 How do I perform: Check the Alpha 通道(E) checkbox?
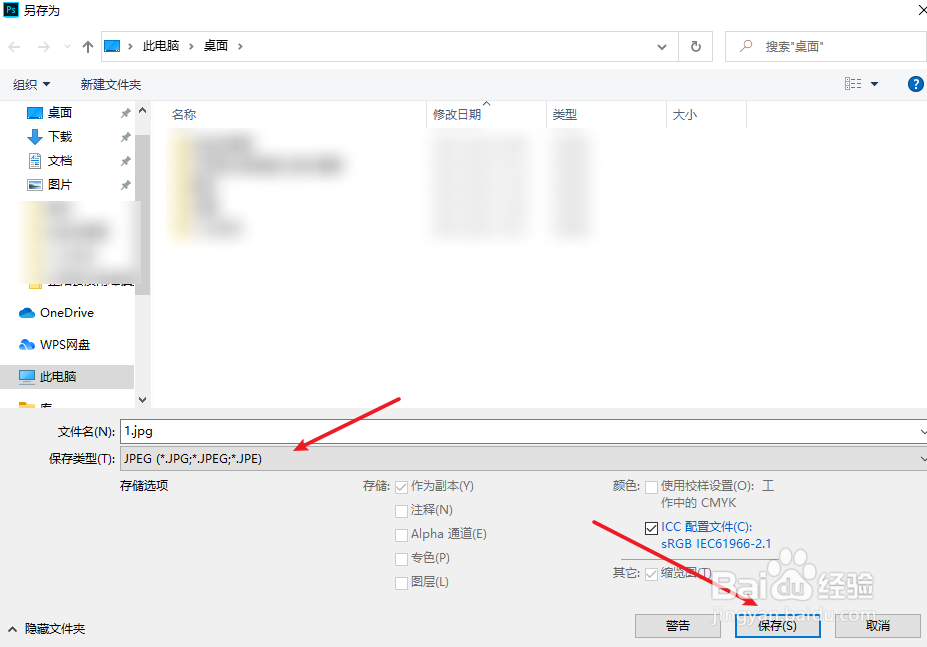tap(402, 534)
